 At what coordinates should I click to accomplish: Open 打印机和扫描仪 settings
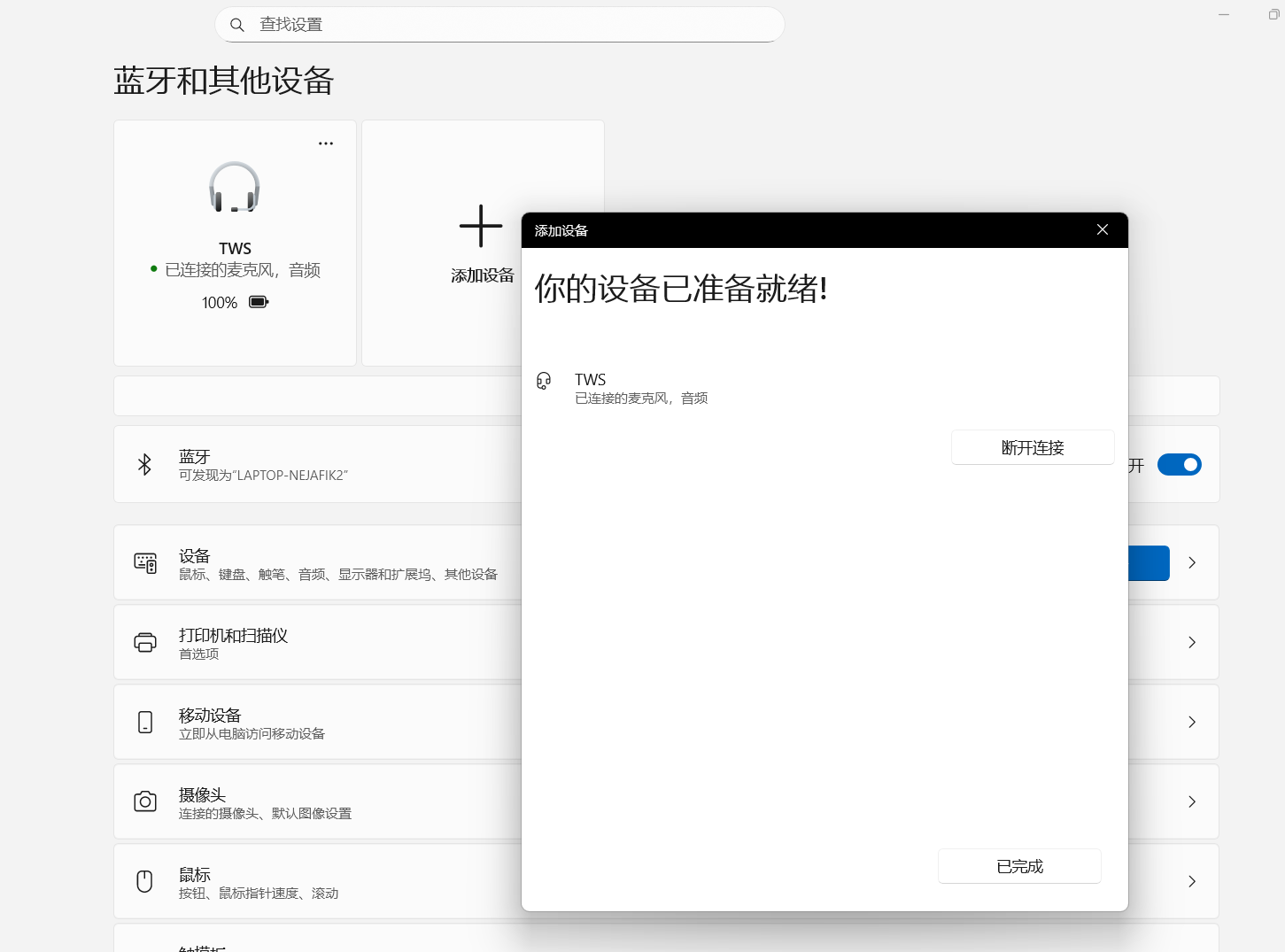tap(666, 642)
